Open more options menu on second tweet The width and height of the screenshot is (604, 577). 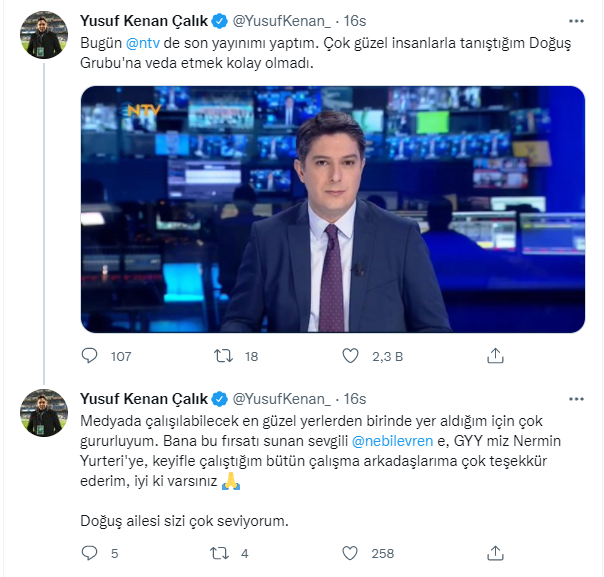pyautogui.click(x=576, y=399)
